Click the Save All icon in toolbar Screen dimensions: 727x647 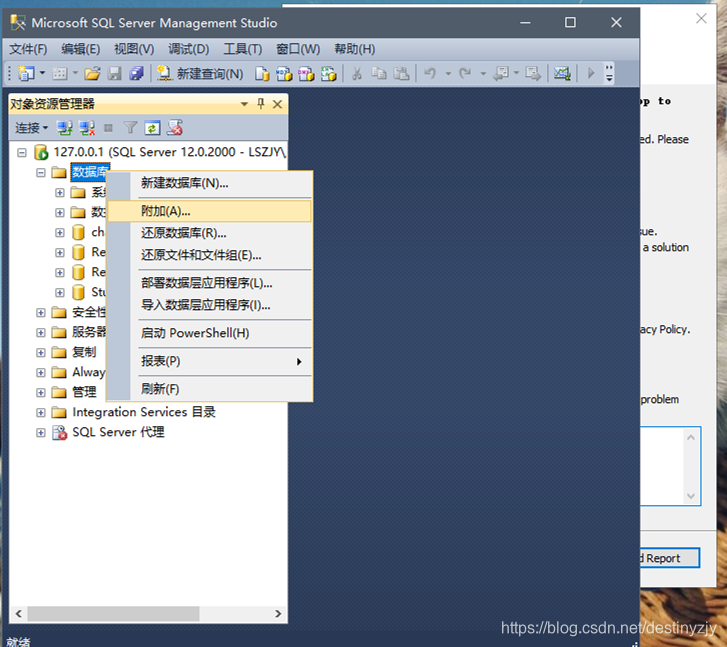(x=136, y=73)
